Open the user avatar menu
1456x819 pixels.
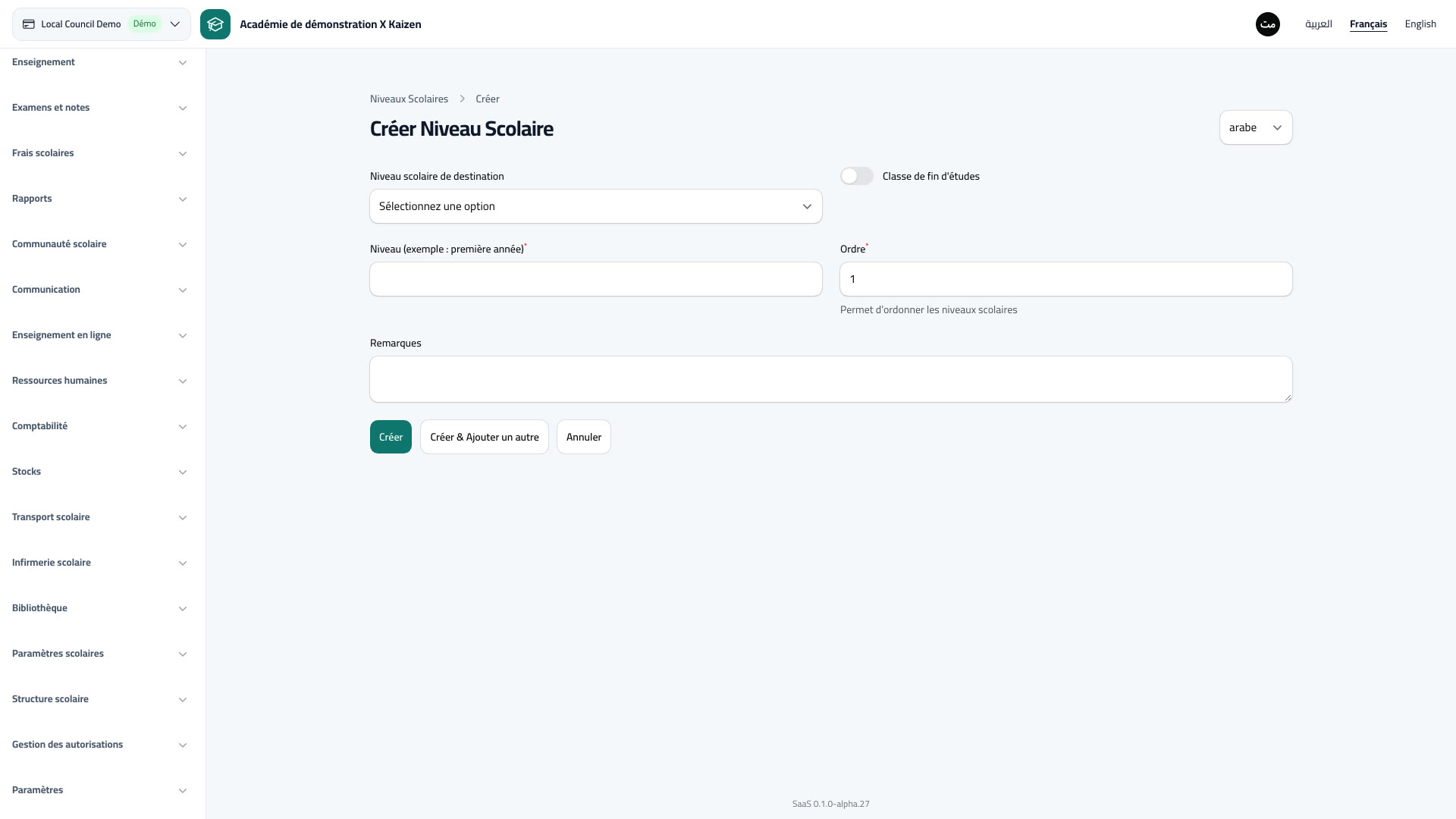point(1268,24)
